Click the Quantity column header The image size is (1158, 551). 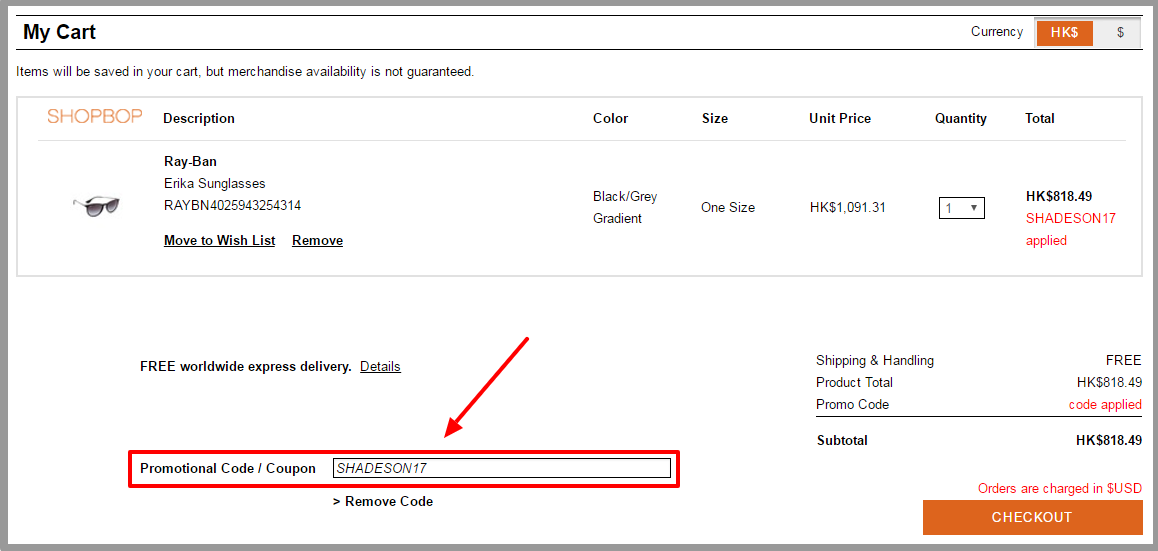coord(960,118)
